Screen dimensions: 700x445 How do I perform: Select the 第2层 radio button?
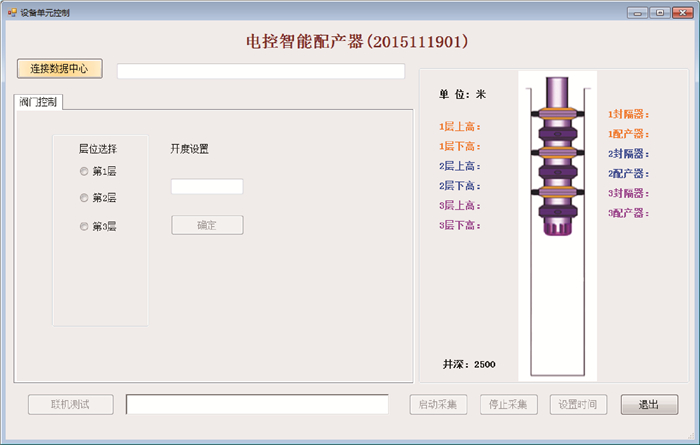point(85,198)
